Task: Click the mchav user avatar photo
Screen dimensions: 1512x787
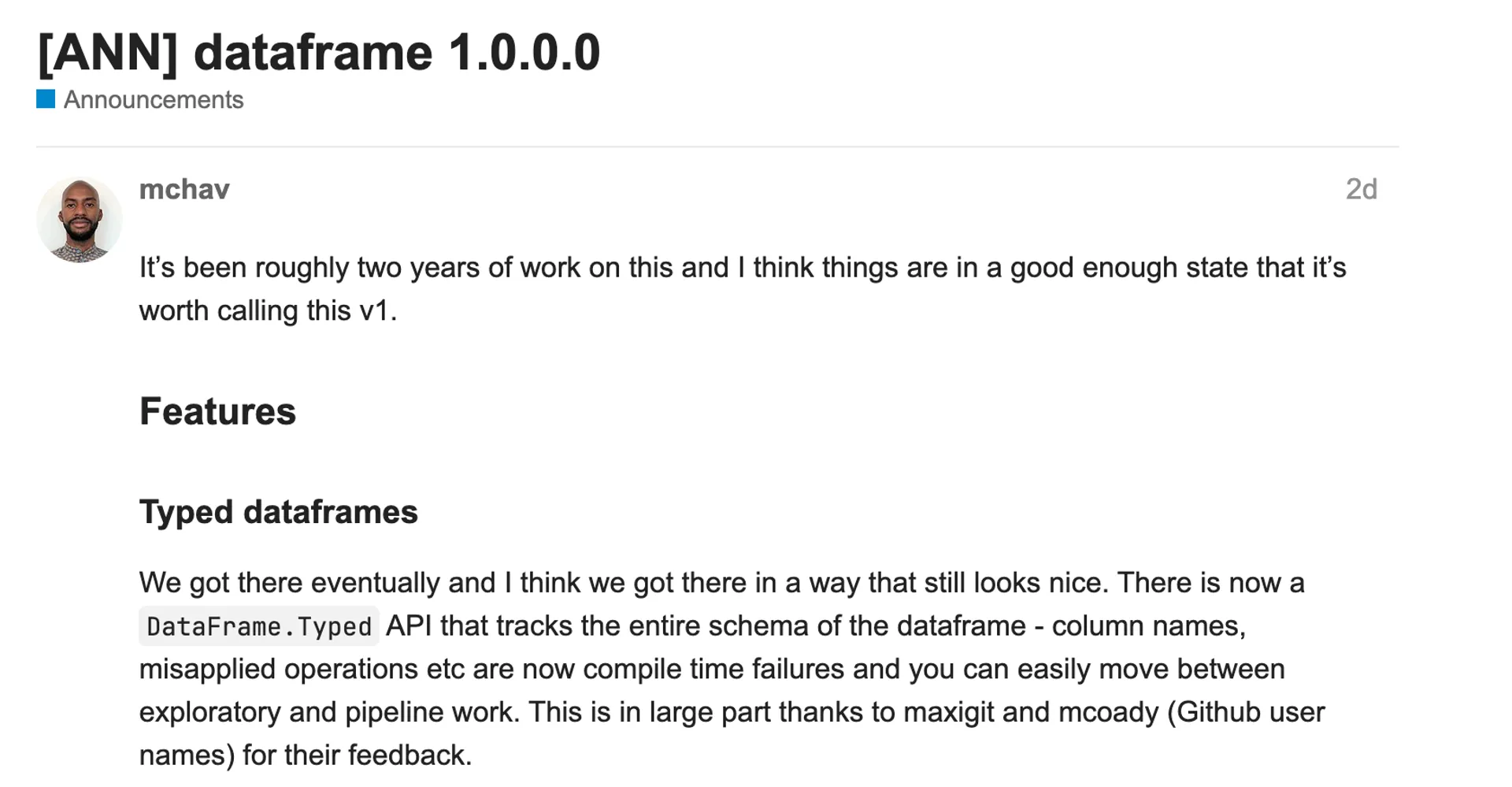Action: click(80, 220)
